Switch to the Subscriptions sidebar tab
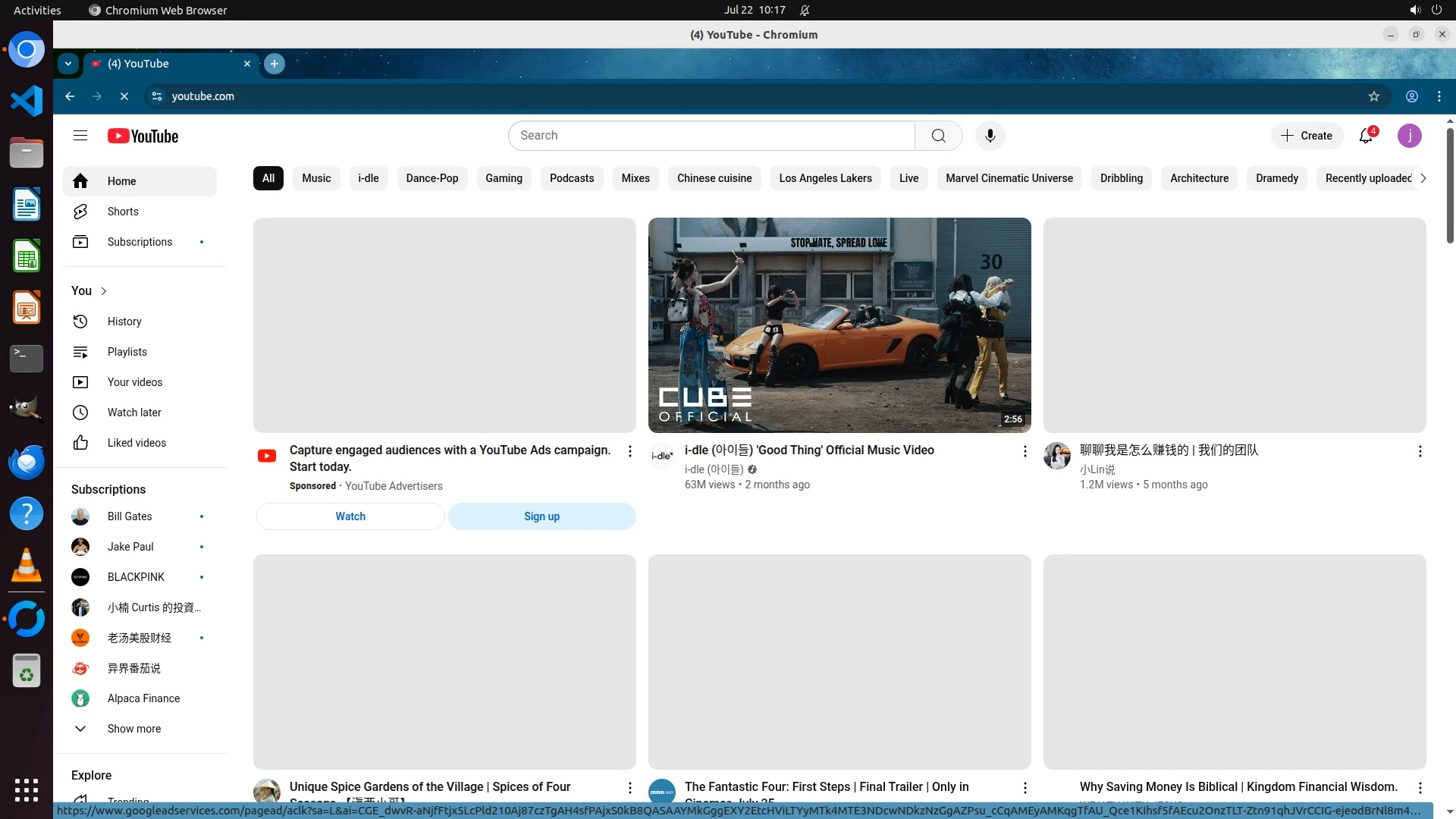The width and height of the screenshot is (1456, 819). point(140,242)
